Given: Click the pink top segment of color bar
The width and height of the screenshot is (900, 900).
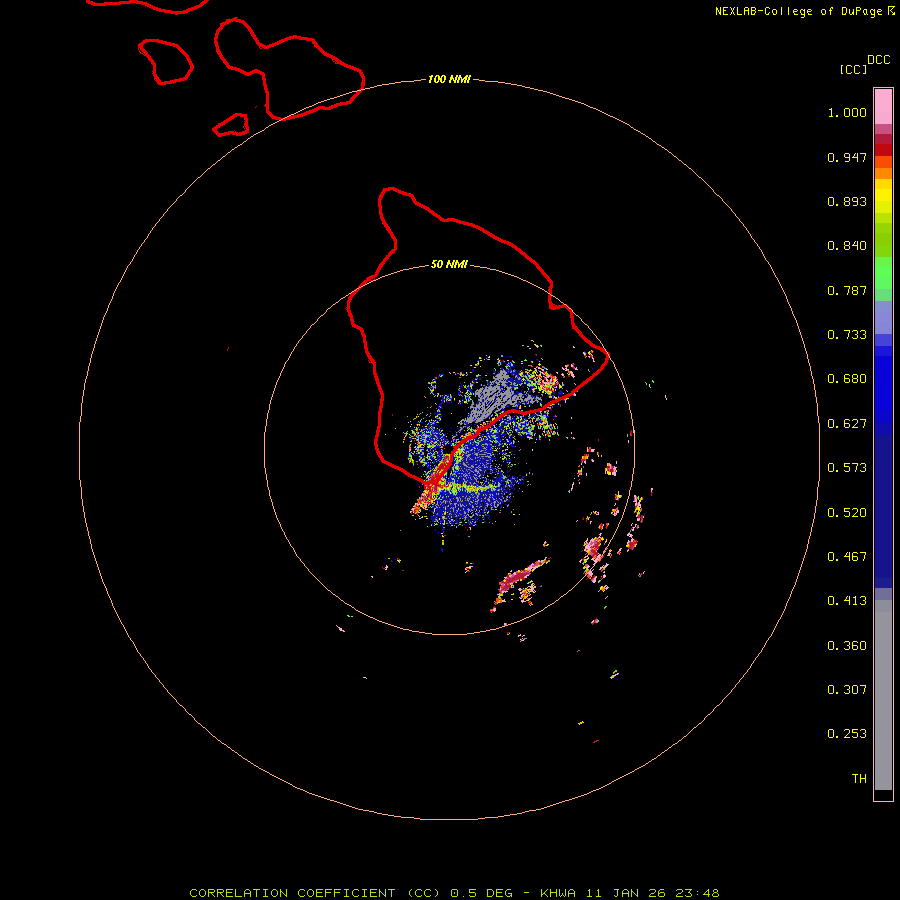Looking at the screenshot, I should coord(883,107).
